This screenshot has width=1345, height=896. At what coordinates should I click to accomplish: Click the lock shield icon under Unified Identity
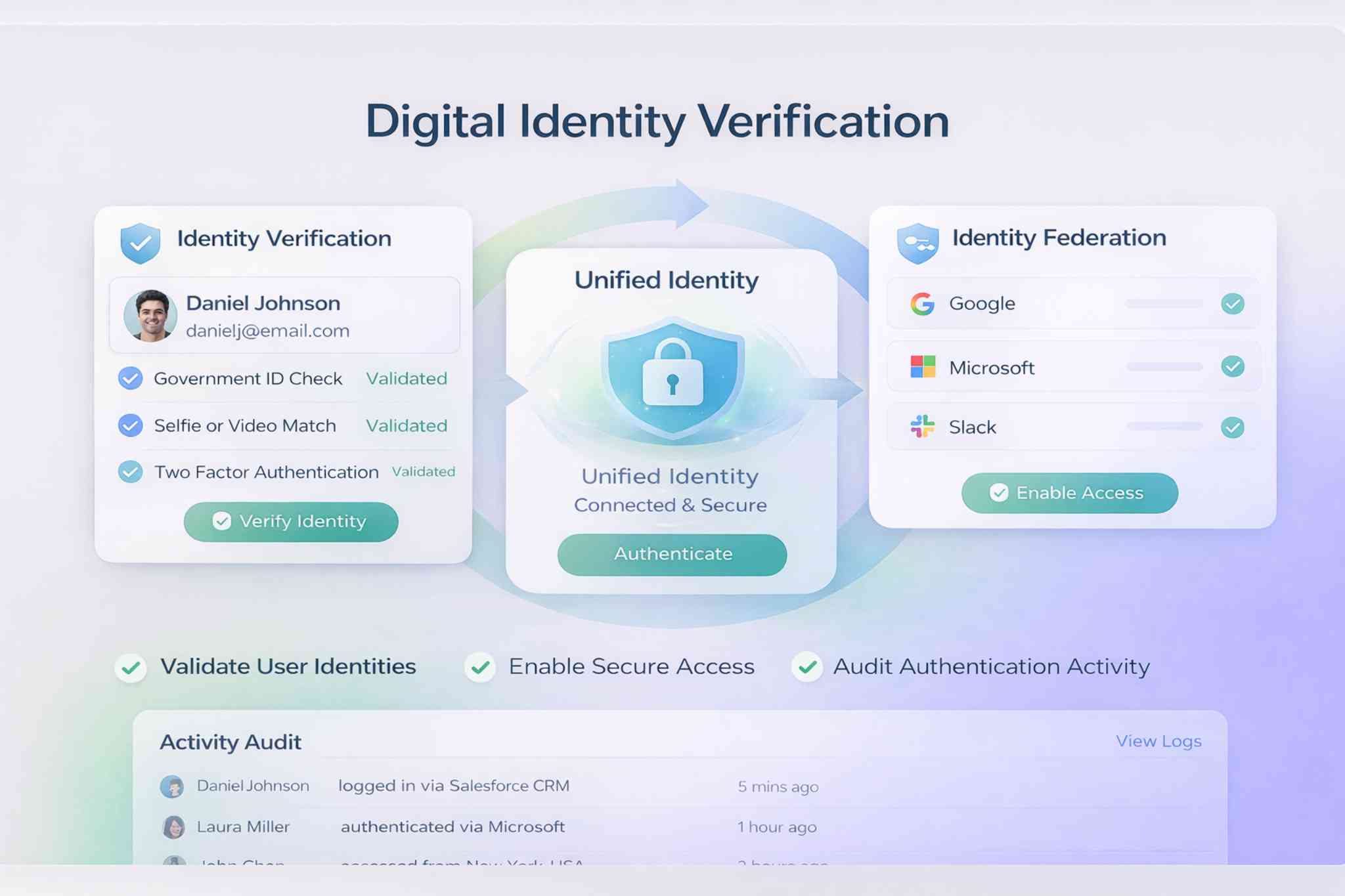[x=672, y=376]
